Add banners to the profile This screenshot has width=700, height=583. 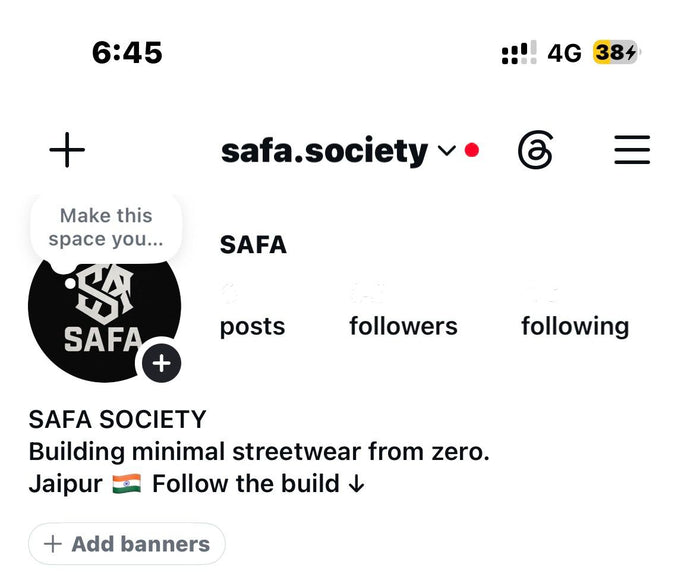pos(127,544)
